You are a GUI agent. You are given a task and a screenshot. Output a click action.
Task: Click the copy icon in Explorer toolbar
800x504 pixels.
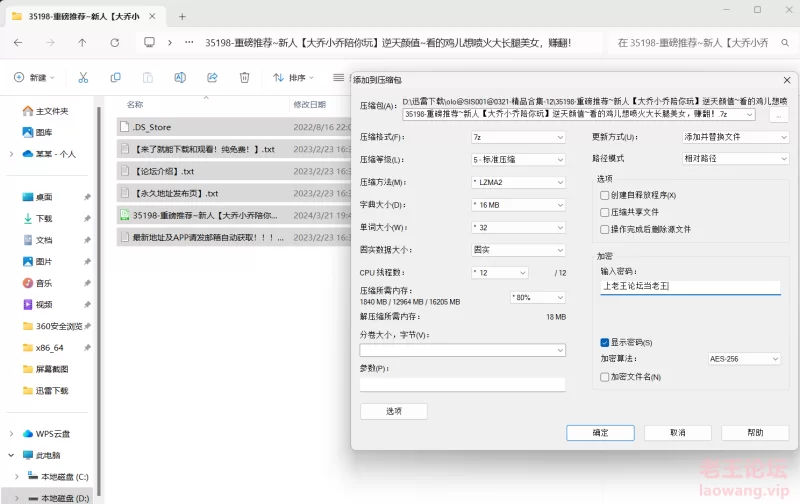[116, 77]
